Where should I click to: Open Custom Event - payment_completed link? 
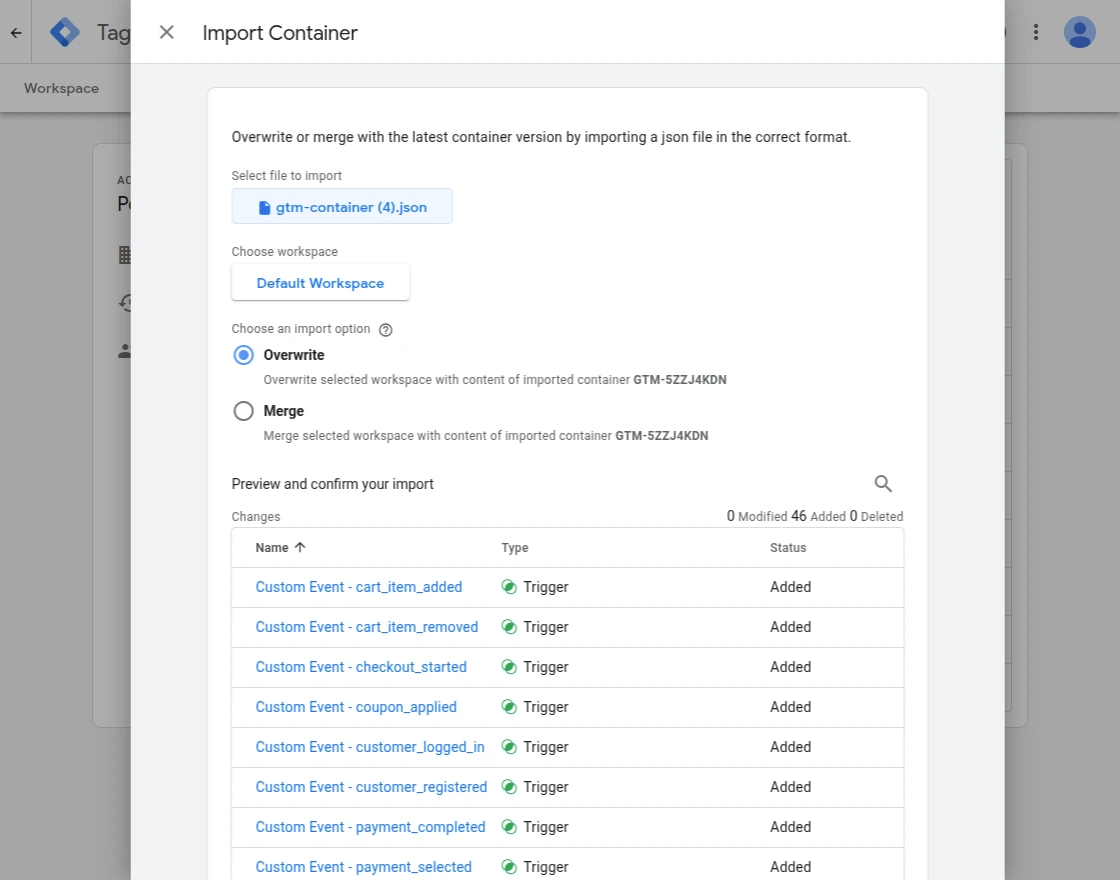point(370,827)
